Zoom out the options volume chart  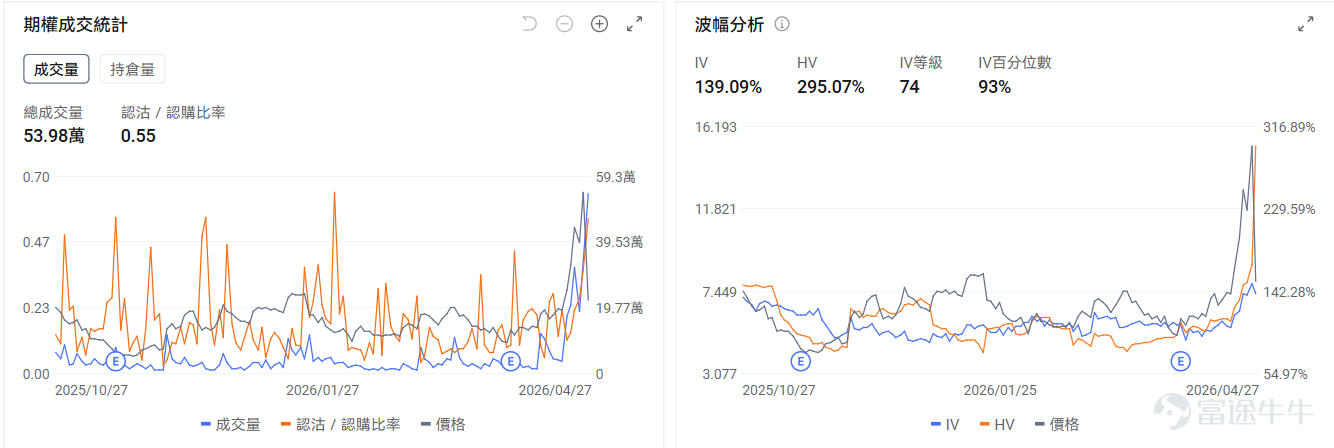(x=564, y=24)
